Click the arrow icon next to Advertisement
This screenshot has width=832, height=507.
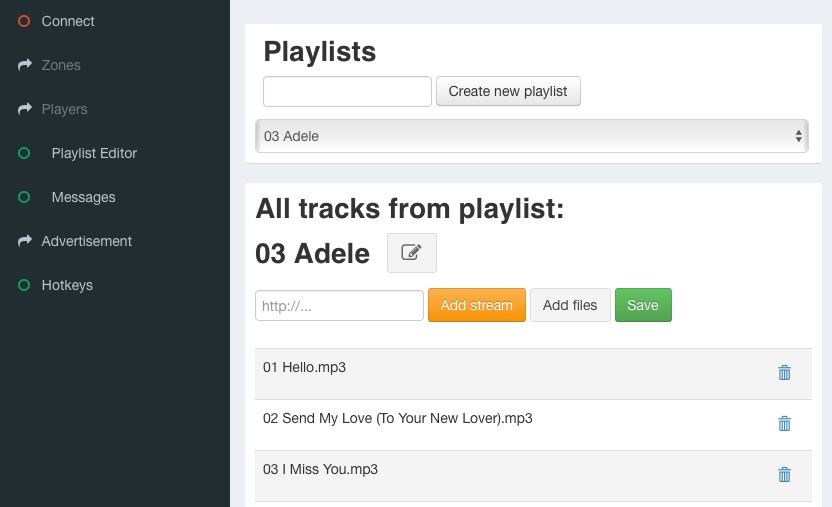click(x=25, y=241)
